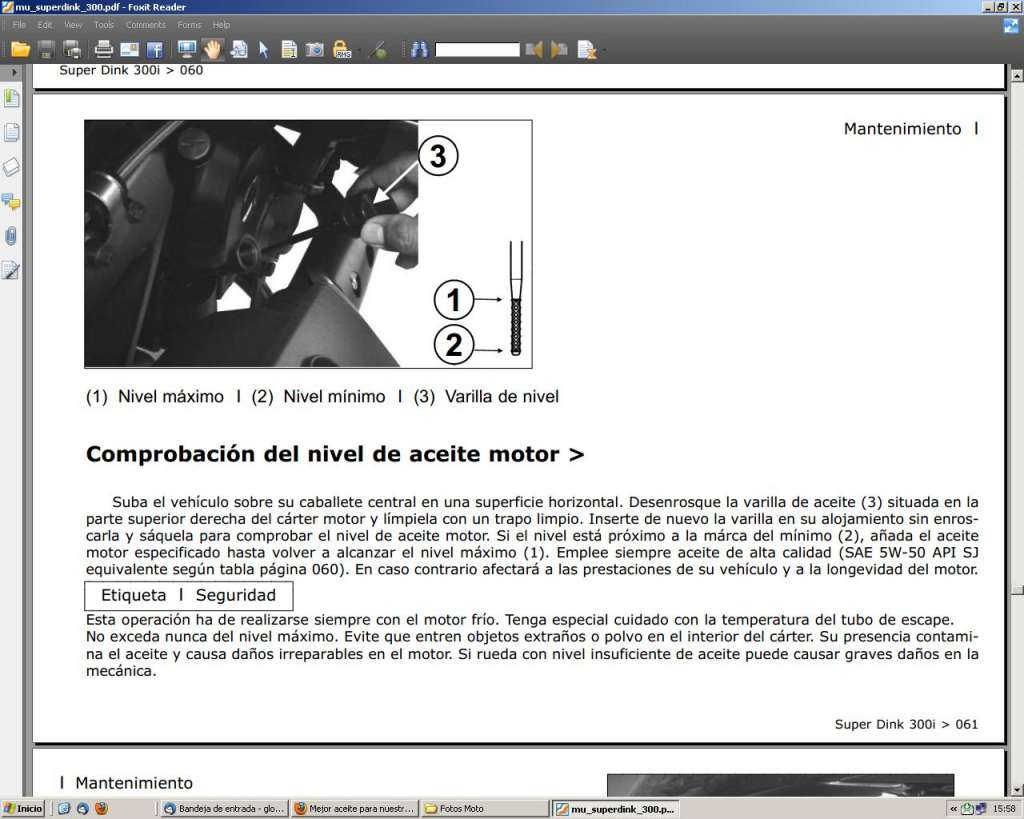This screenshot has width=1024, height=819.
Task: Open the Attachments paperclip panel
Action: (11, 236)
